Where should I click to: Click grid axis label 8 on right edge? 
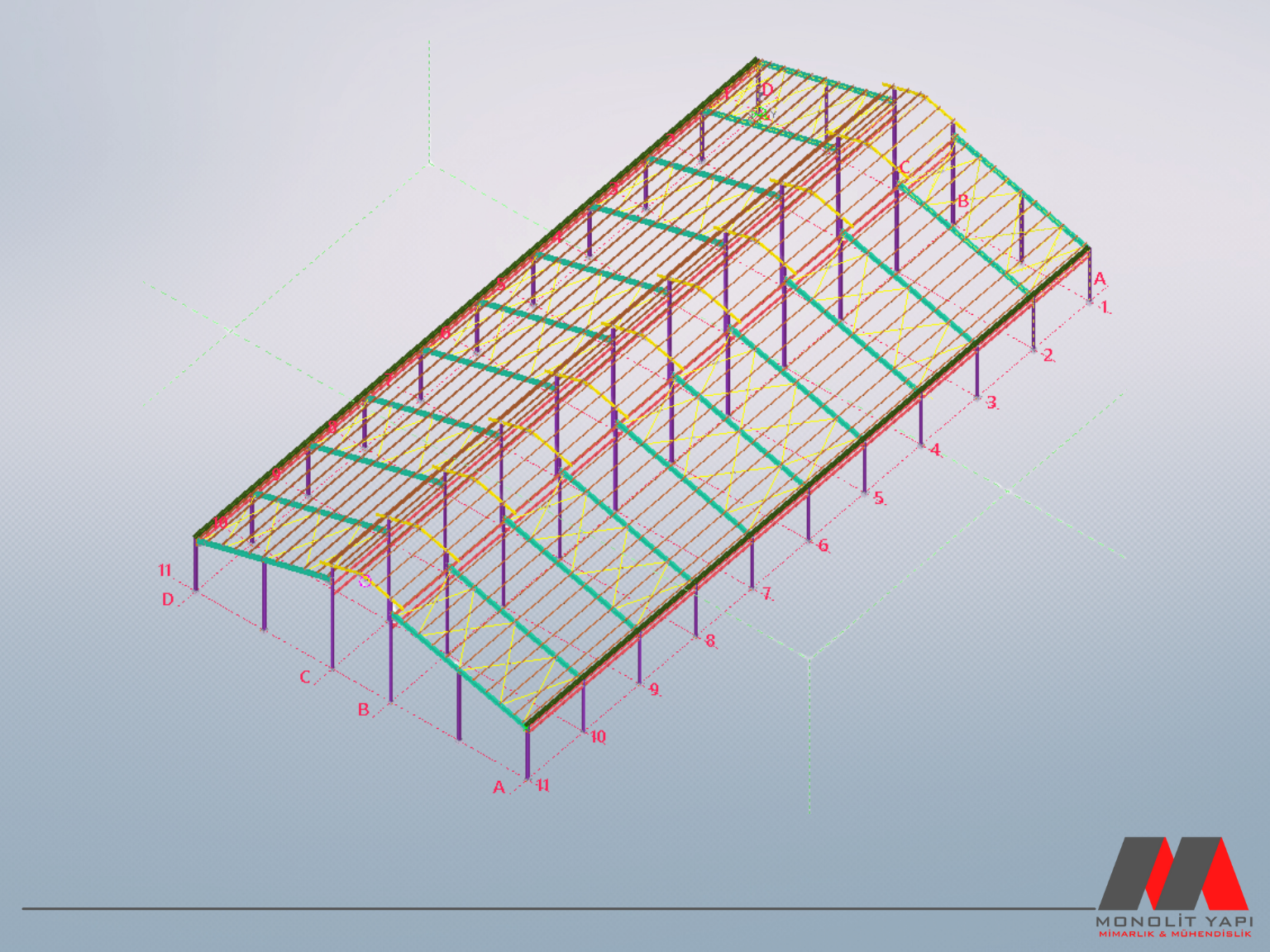(x=710, y=640)
